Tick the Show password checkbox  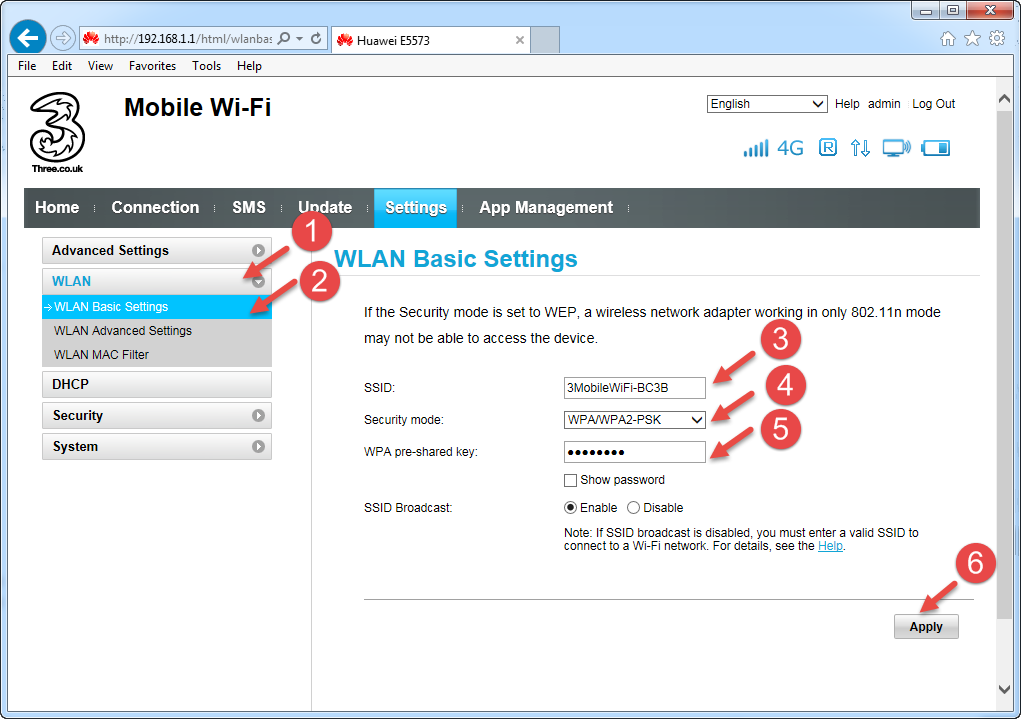(570, 481)
